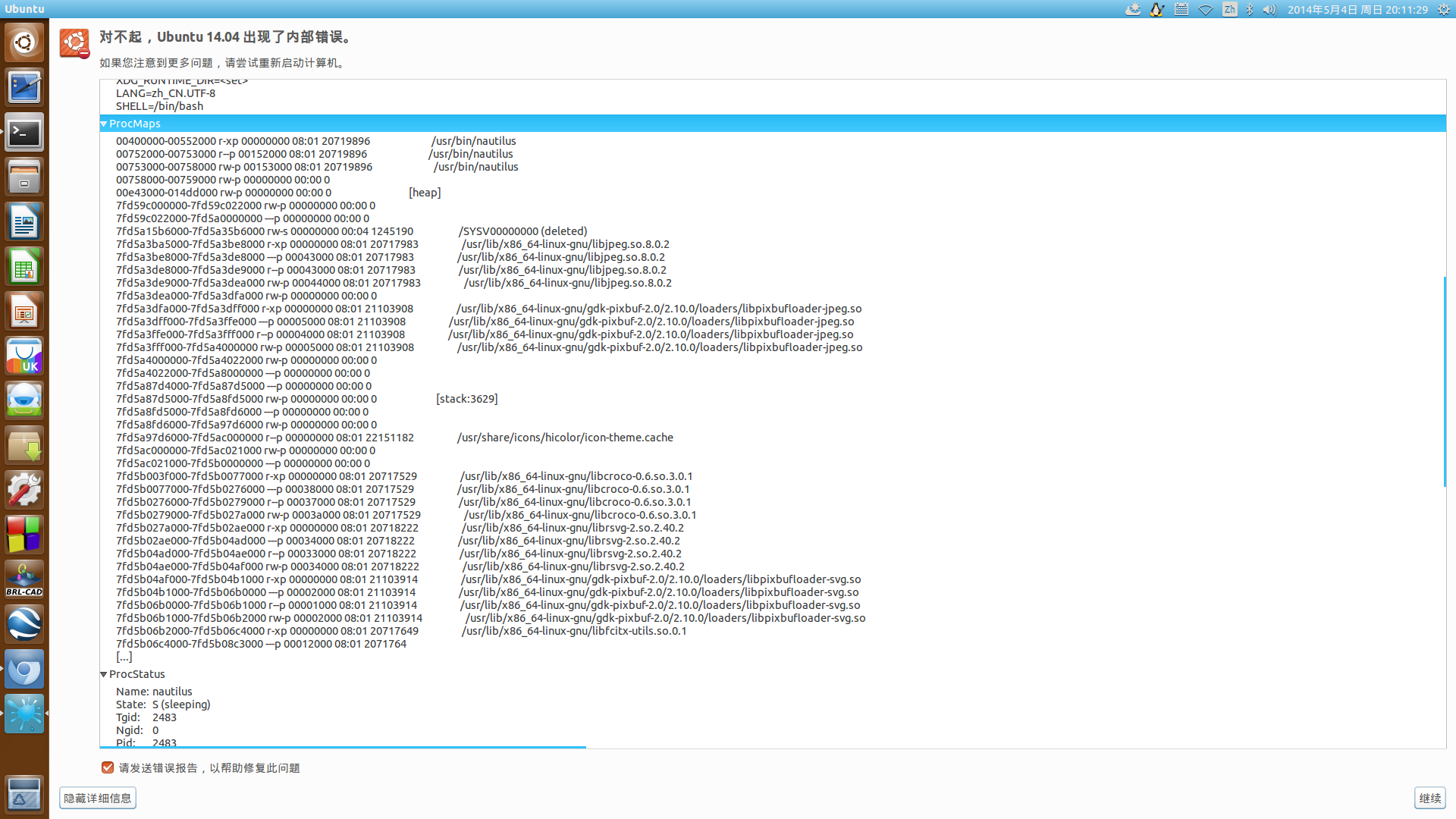This screenshot has width=1456, height=819.
Task: Open the Zh input method indicator
Action: click(x=1229, y=9)
